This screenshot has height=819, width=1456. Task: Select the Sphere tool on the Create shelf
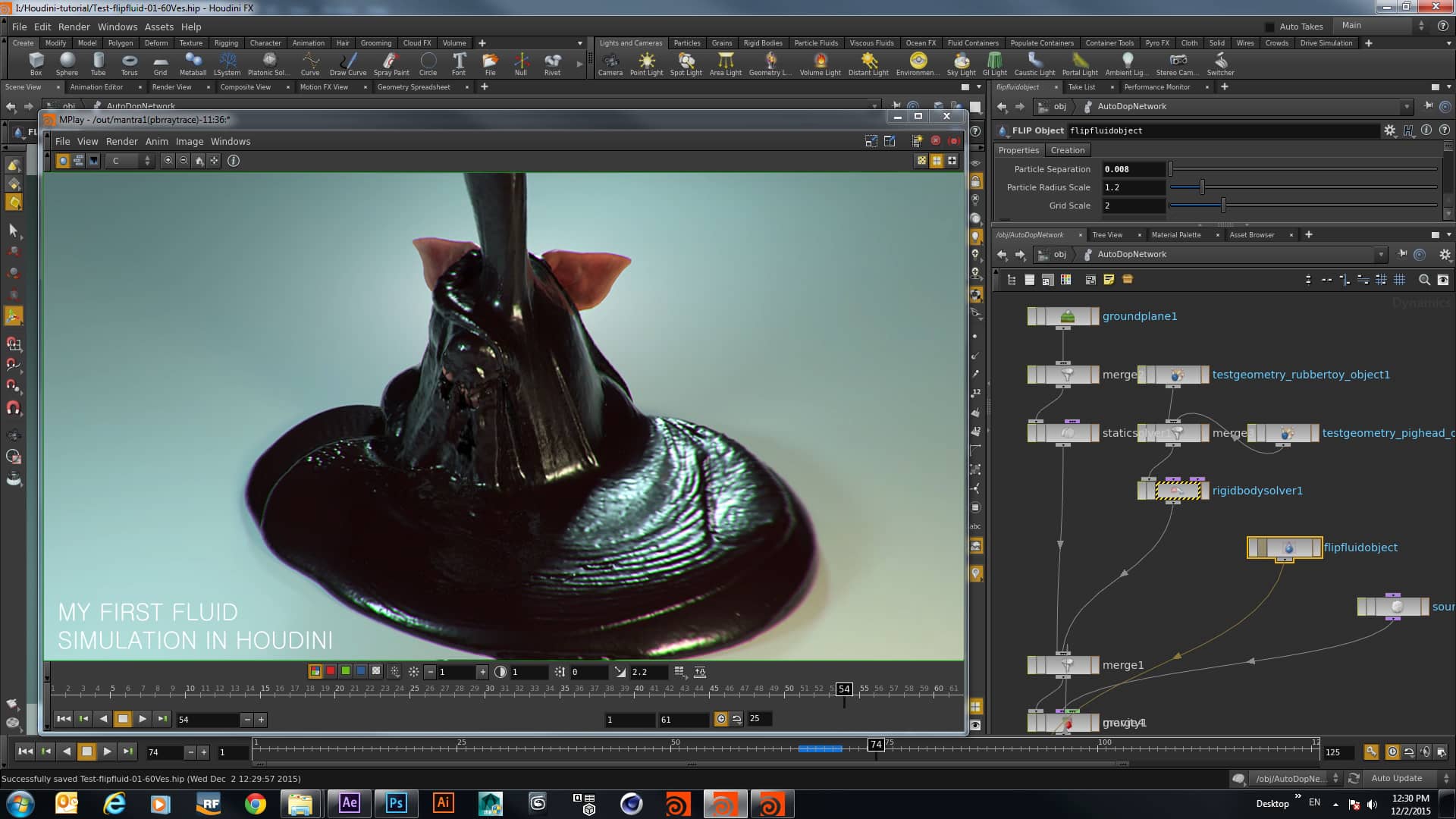click(67, 64)
